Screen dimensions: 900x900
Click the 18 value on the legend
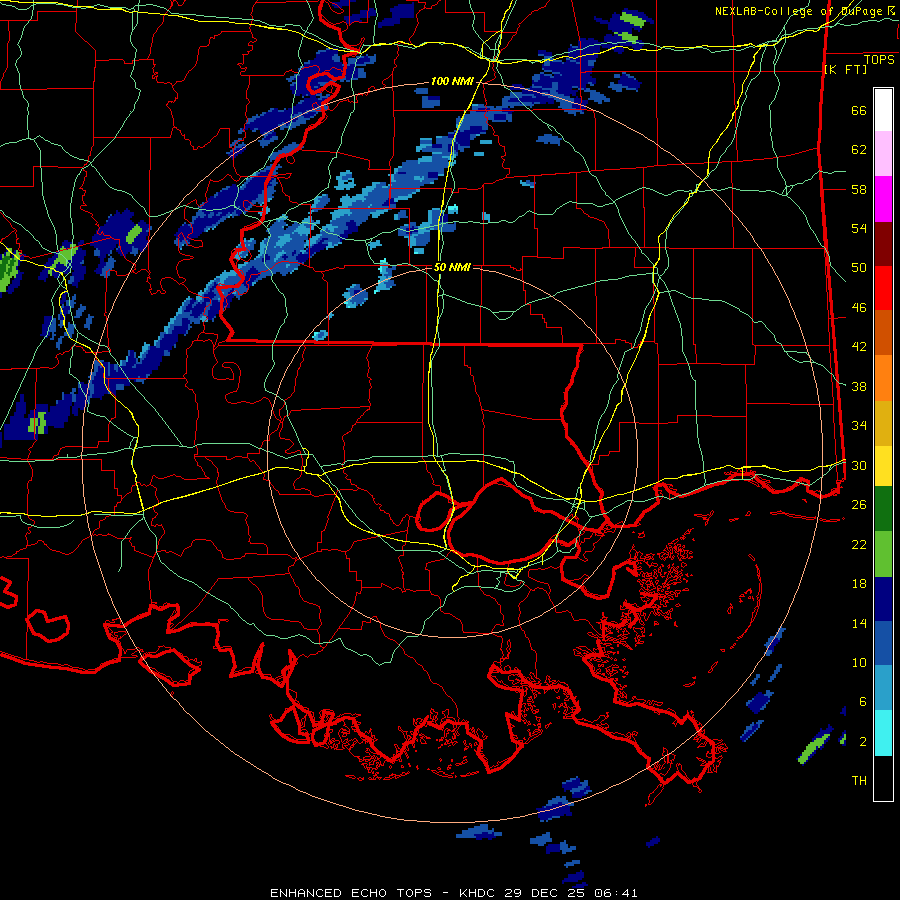click(859, 584)
